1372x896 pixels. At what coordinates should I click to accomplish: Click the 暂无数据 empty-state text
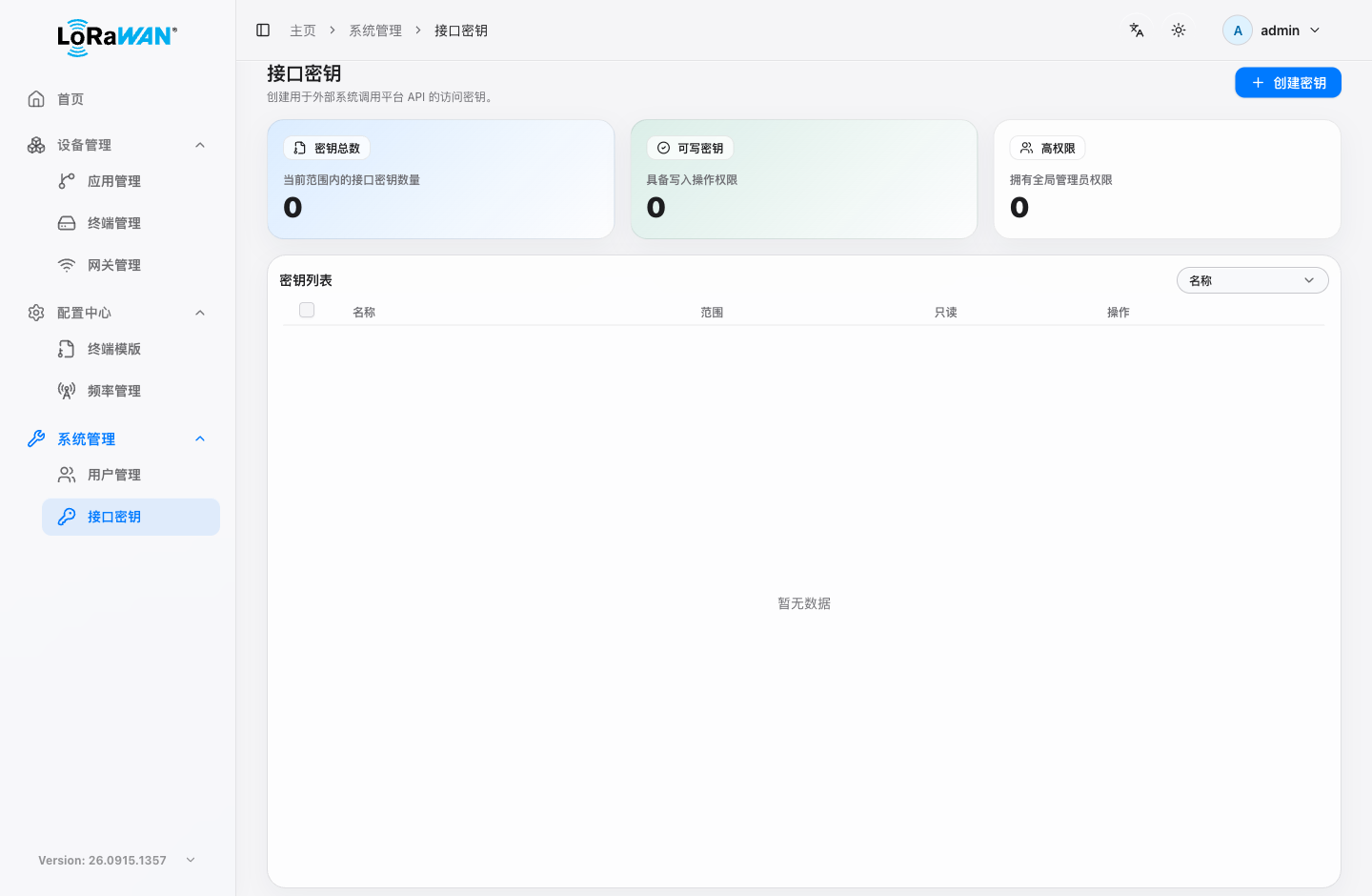point(804,603)
